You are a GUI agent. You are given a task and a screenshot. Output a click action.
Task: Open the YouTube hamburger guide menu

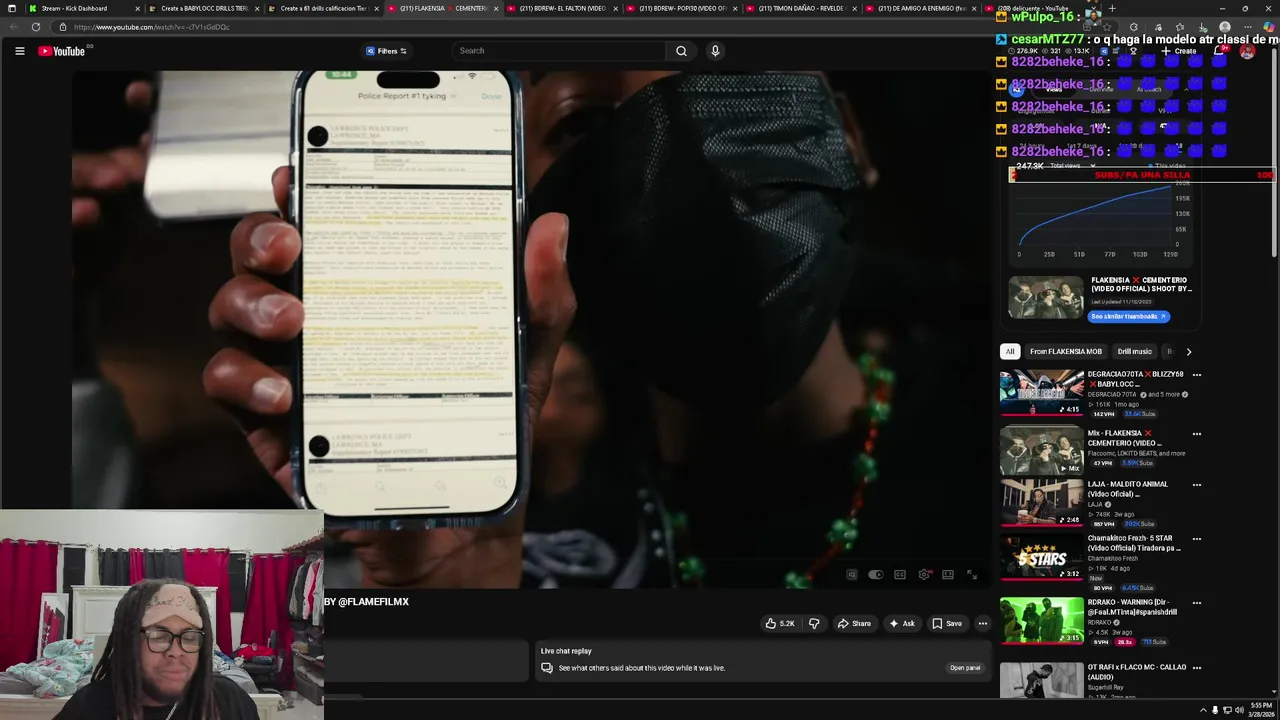pyautogui.click(x=19, y=51)
